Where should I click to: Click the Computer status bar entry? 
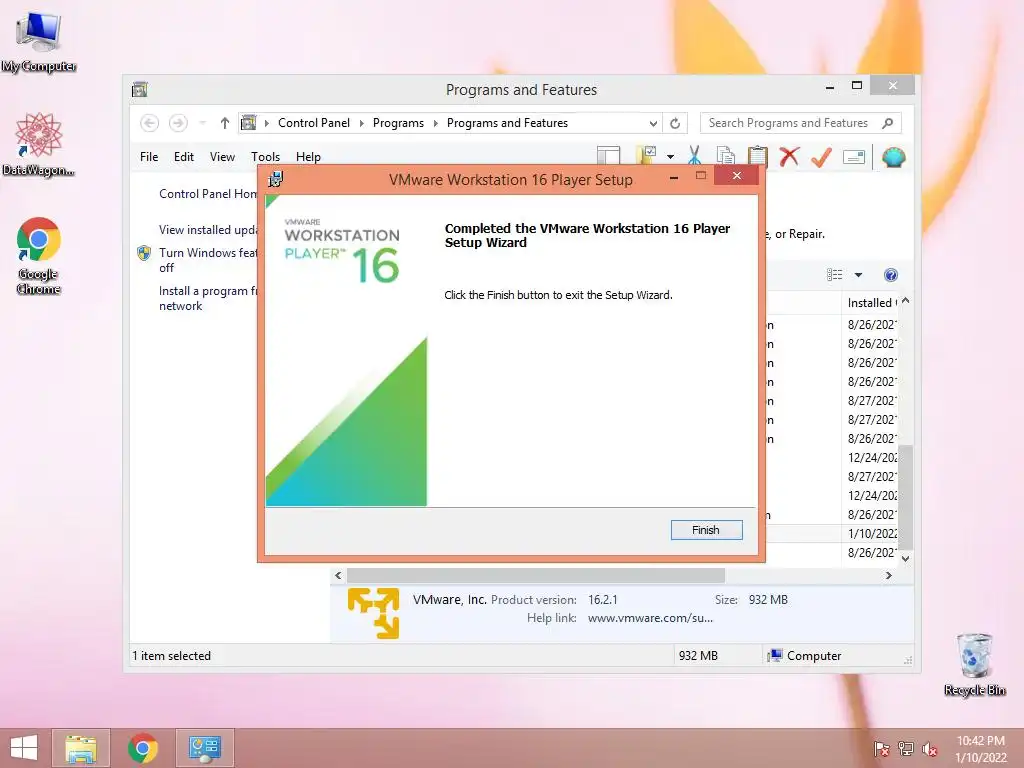pyautogui.click(x=805, y=656)
